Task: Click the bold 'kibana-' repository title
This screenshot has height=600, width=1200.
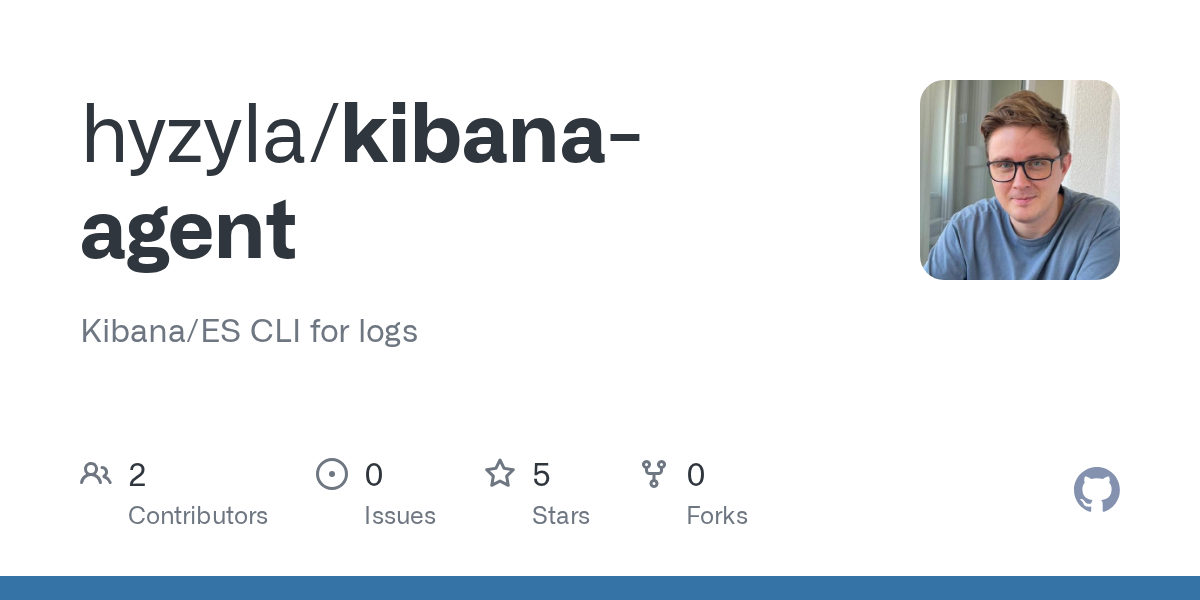Action: (x=491, y=133)
